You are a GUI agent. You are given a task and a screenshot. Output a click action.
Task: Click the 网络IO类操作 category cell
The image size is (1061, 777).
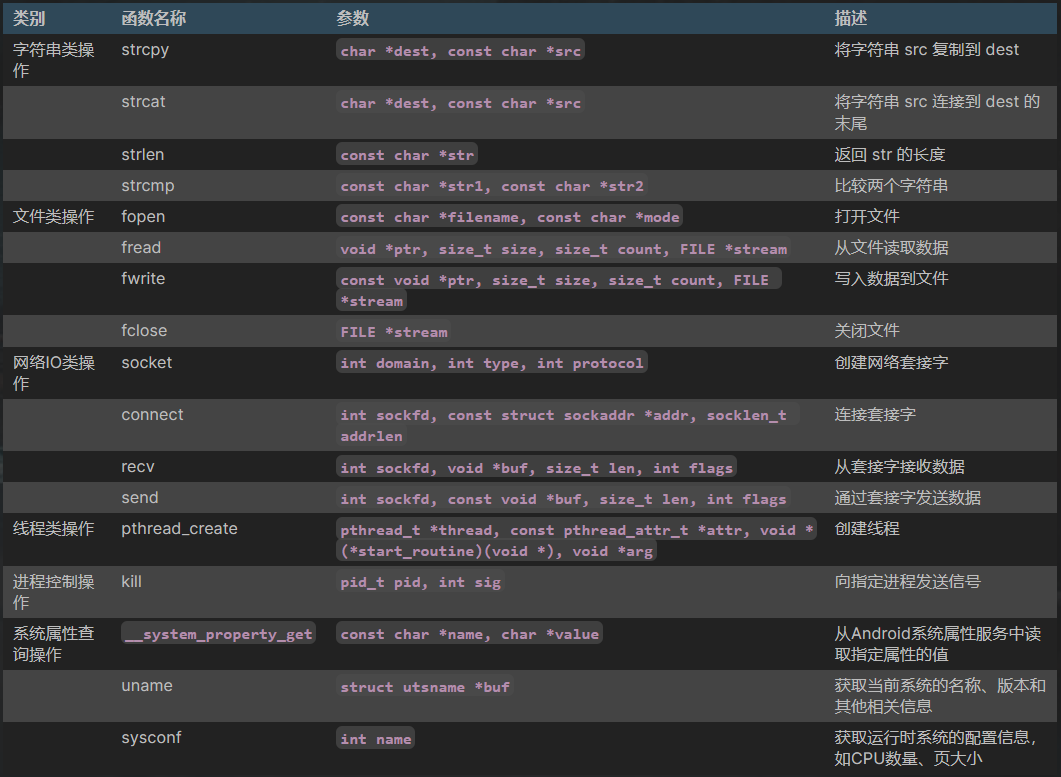pyautogui.click(x=53, y=373)
